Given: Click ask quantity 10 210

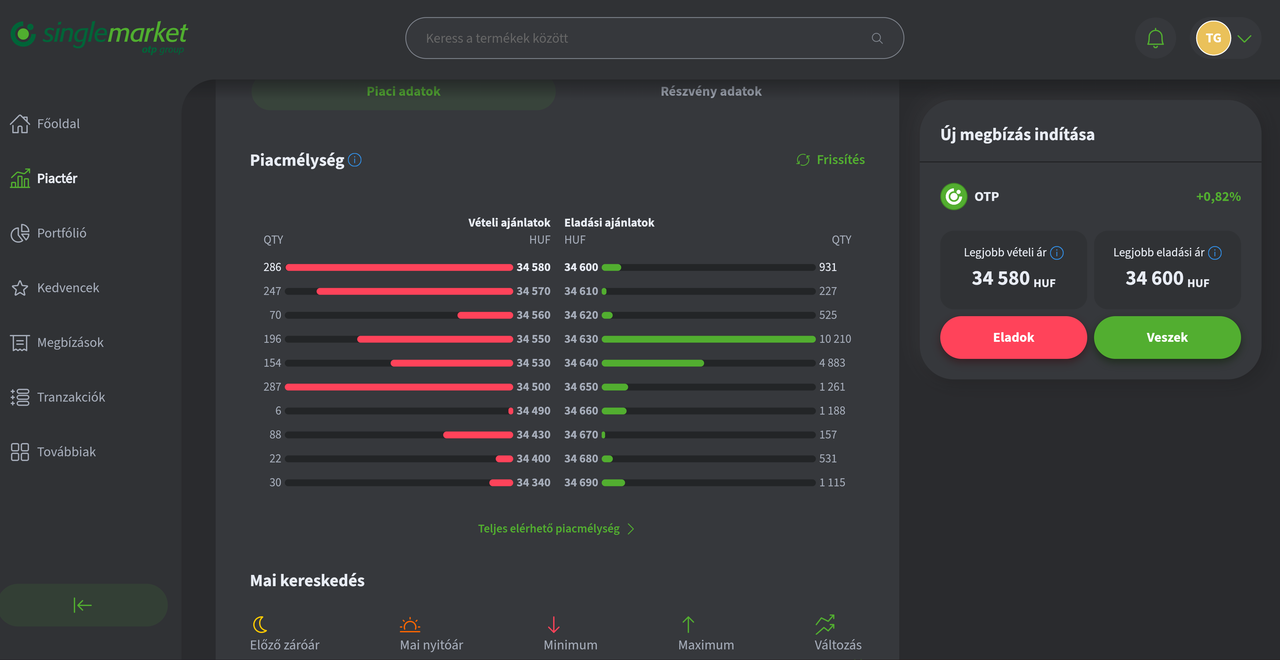Looking at the screenshot, I should coord(835,339).
